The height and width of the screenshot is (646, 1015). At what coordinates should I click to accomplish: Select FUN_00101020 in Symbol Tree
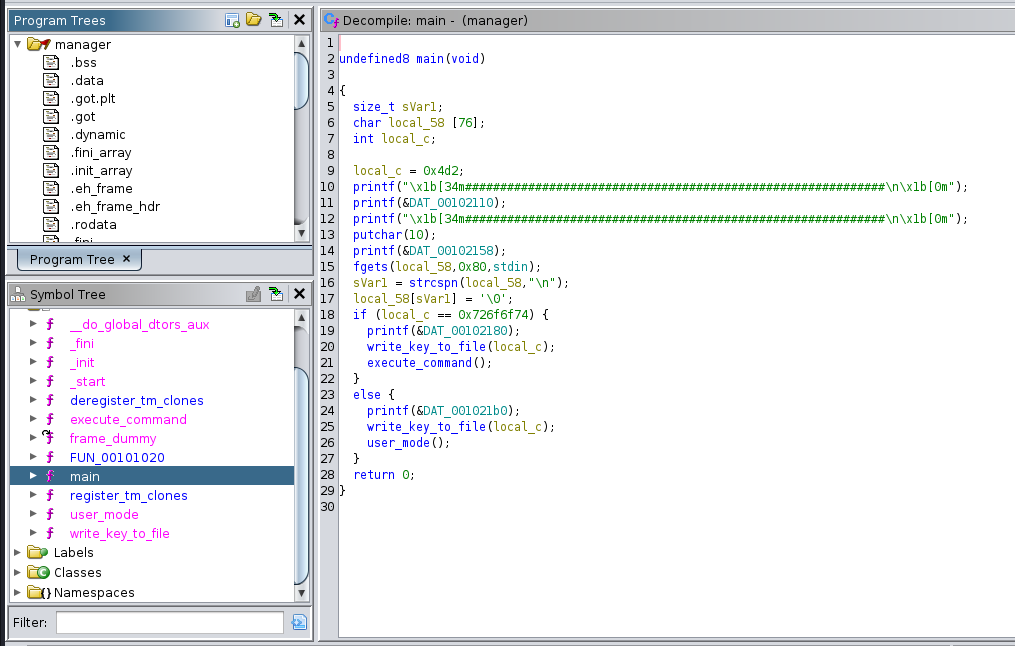pyautogui.click(x=117, y=458)
